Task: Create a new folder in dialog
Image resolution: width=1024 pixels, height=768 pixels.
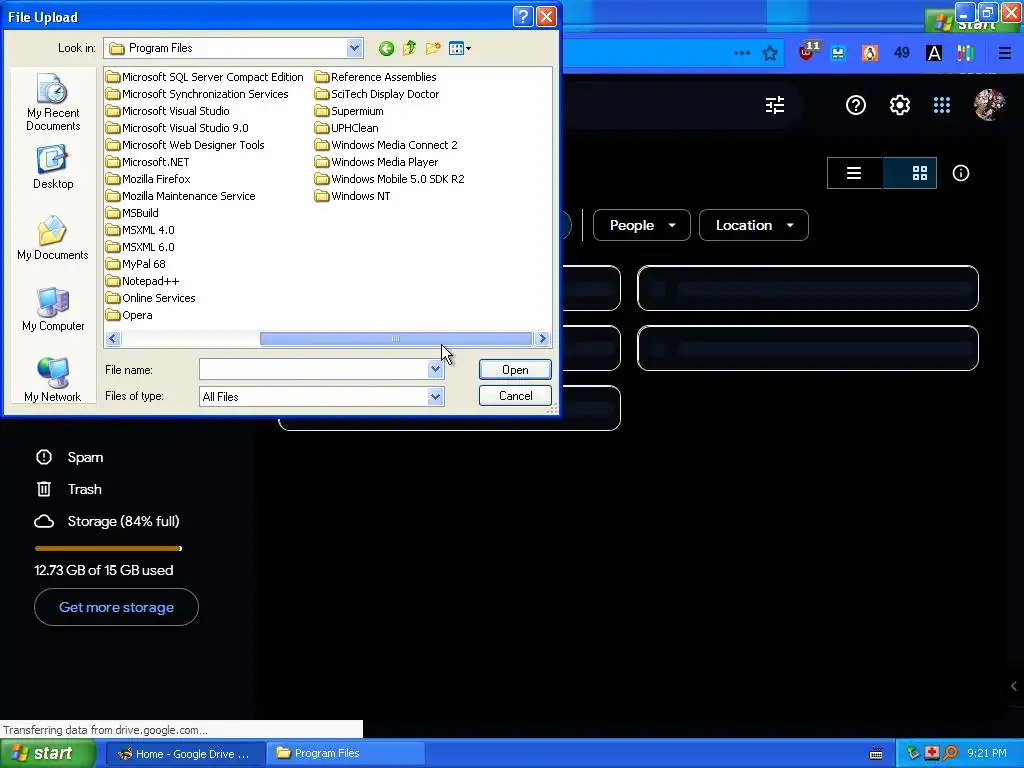Action: pyautogui.click(x=432, y=48)
